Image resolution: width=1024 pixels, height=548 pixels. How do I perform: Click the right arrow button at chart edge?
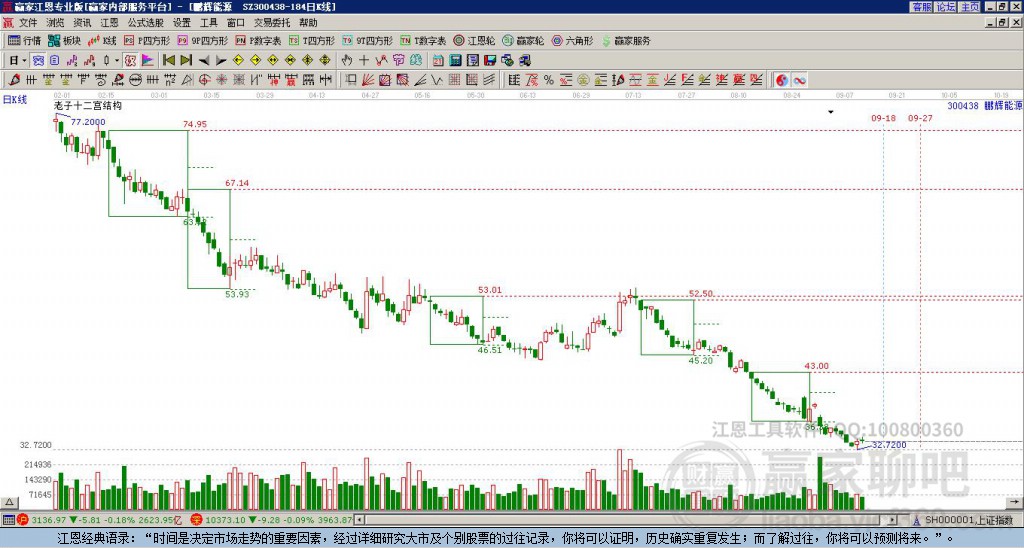[x=1015, y=502]
